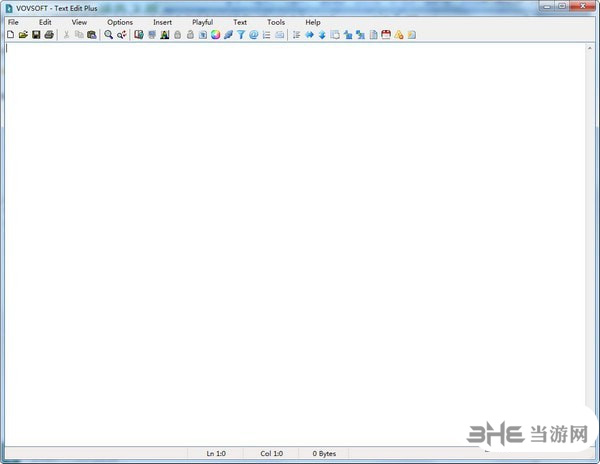Click the numbered list icon
This screenshot has height=464, width=600.
coord(267,35)
